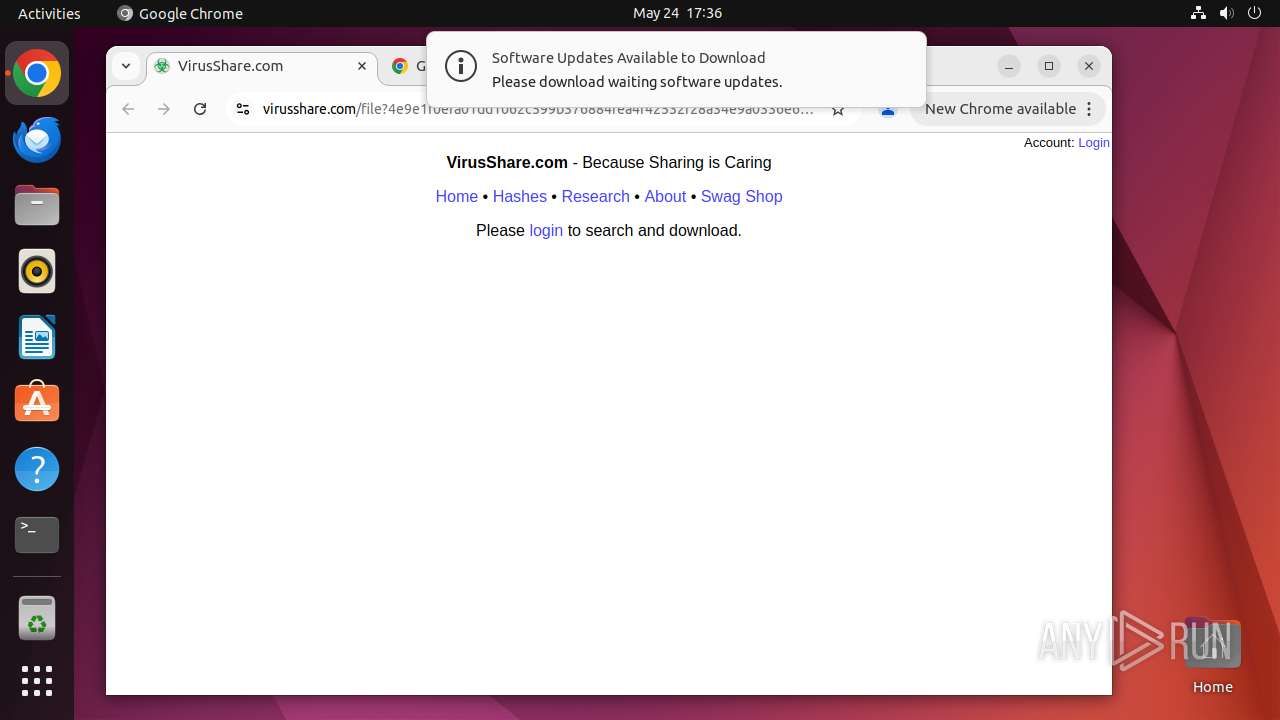Click the login link in the message
This screenshot has width=1280, height=720.
pos(546,230)
